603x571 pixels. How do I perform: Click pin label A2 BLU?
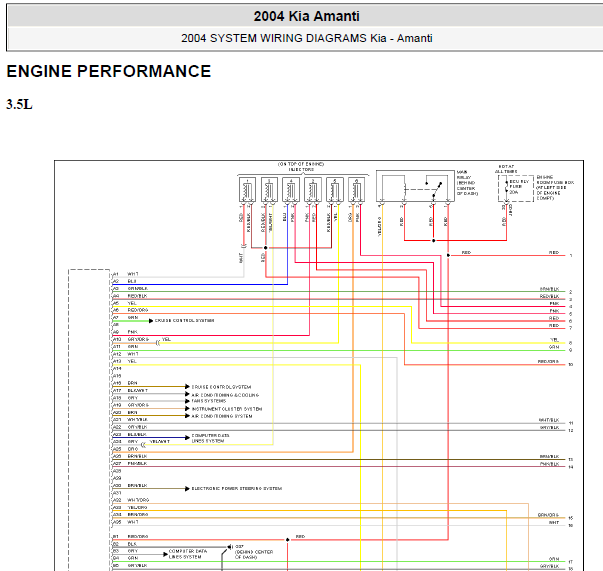coord(125,282)
